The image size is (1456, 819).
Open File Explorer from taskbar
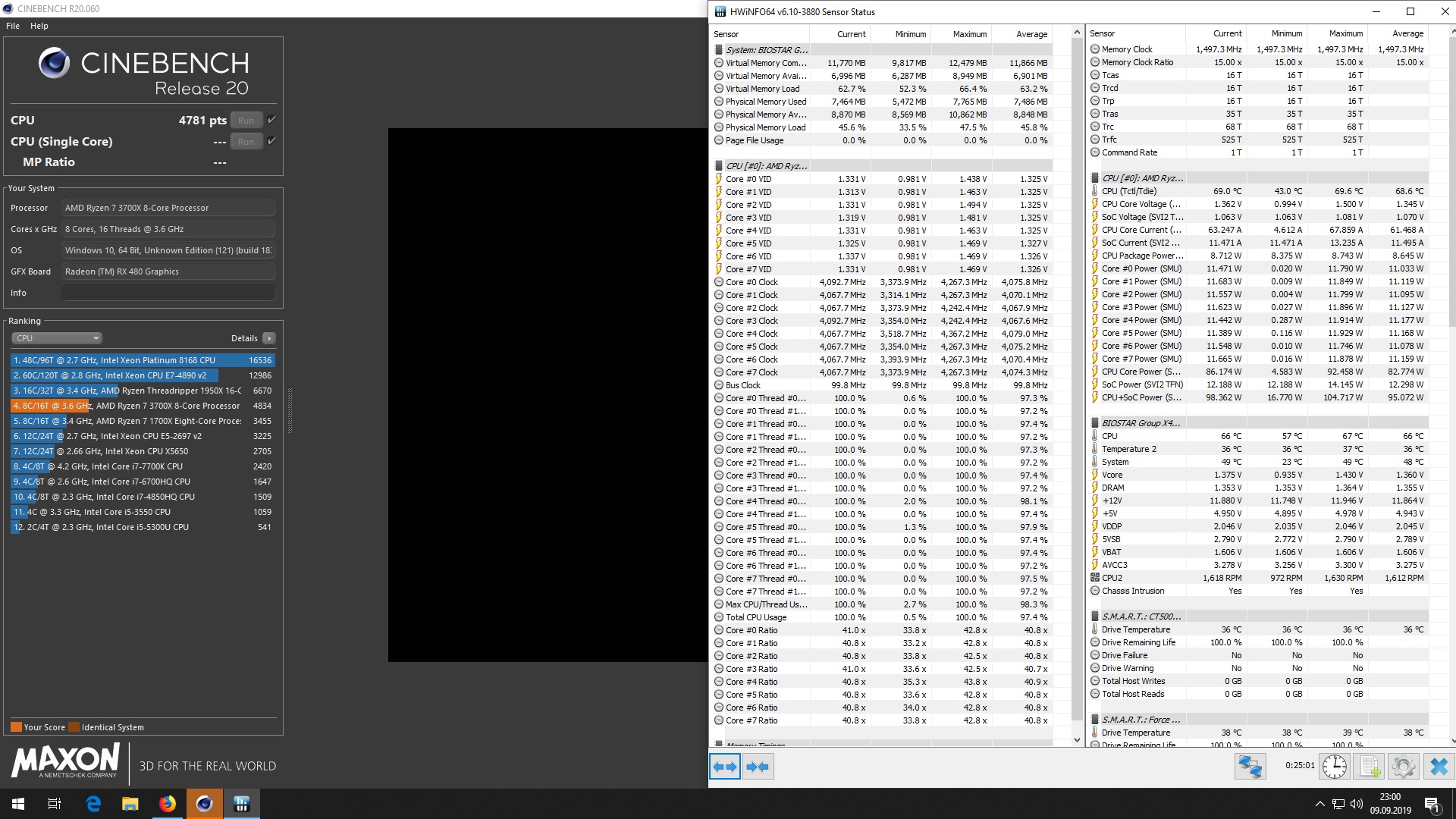tap(130, 804)
